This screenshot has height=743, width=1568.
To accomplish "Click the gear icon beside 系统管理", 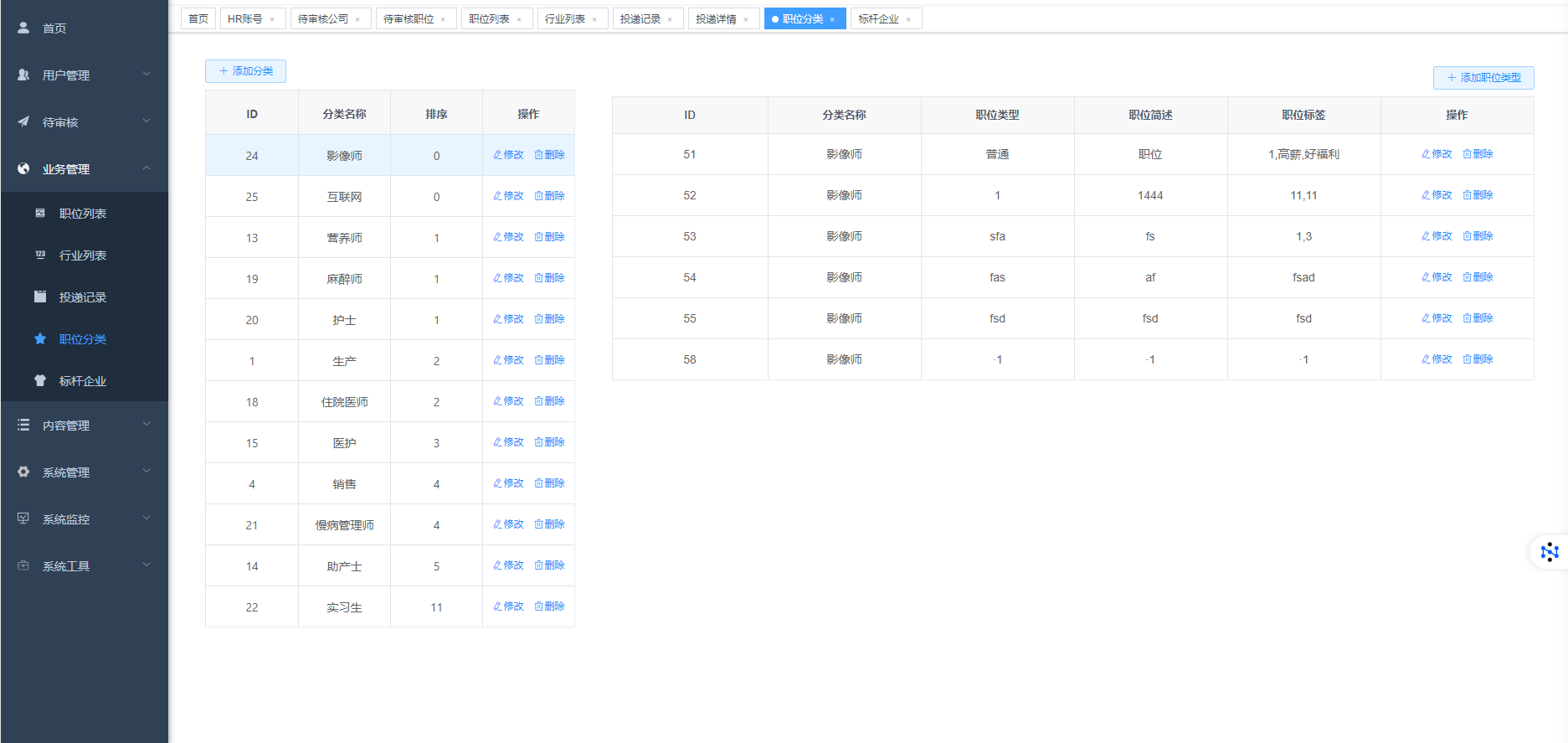I will coord(23,472).
